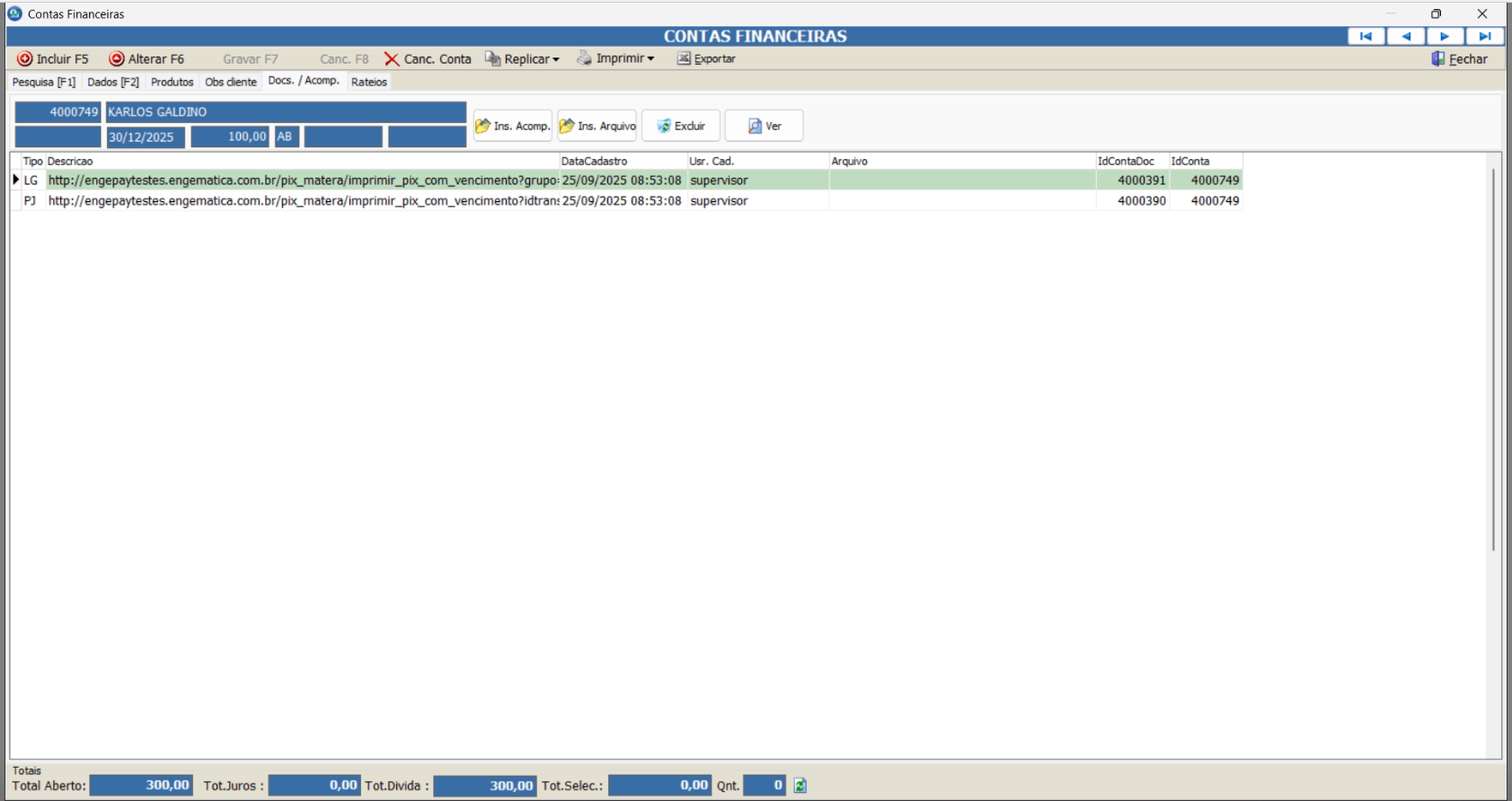1512x801 pixels.
Task: Navigate to the next record
Action: point(1445,36)
